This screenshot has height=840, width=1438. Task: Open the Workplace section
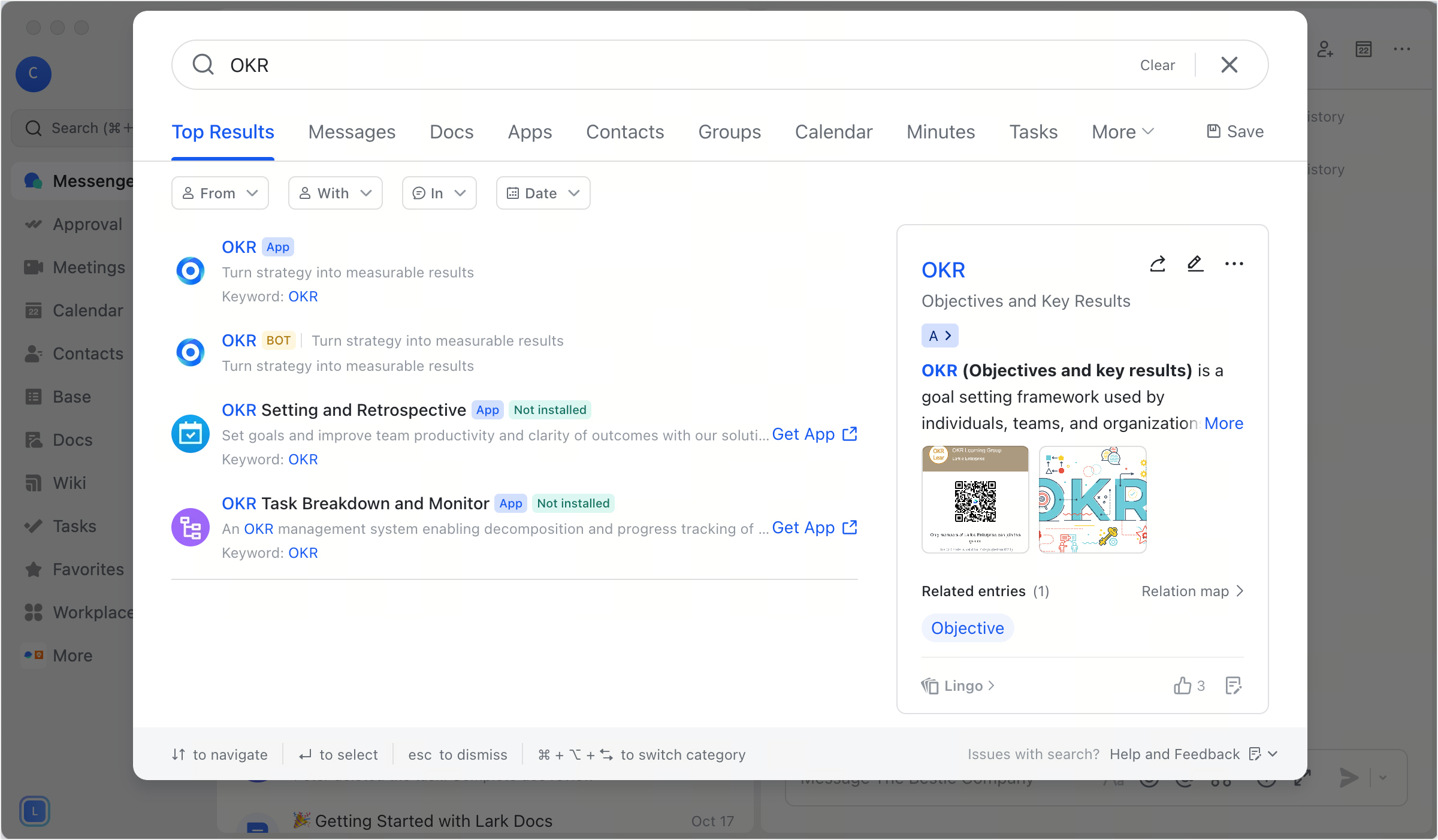tap(93, 612)
